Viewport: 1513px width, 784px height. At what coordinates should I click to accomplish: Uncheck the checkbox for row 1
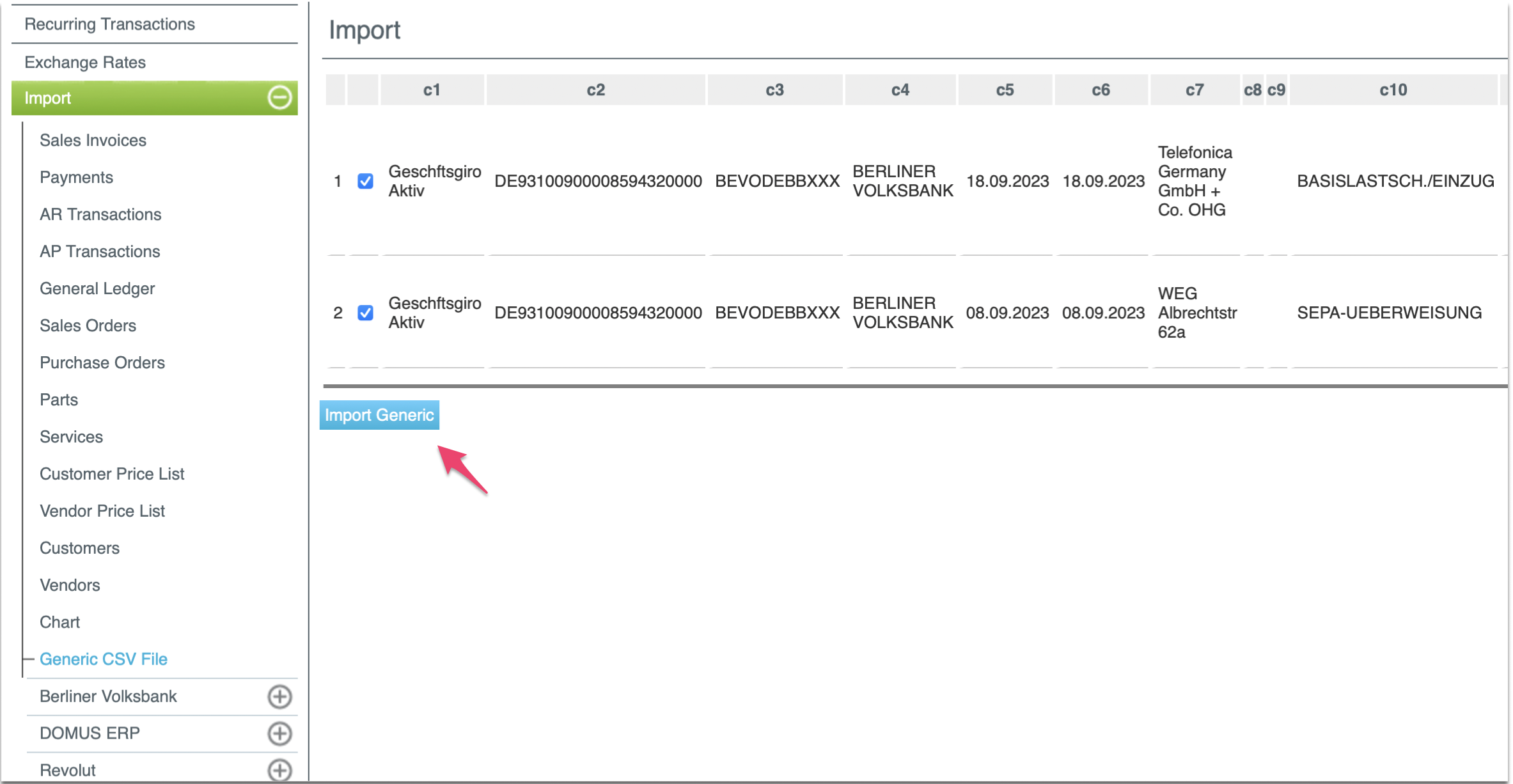(x=365, y=181)
